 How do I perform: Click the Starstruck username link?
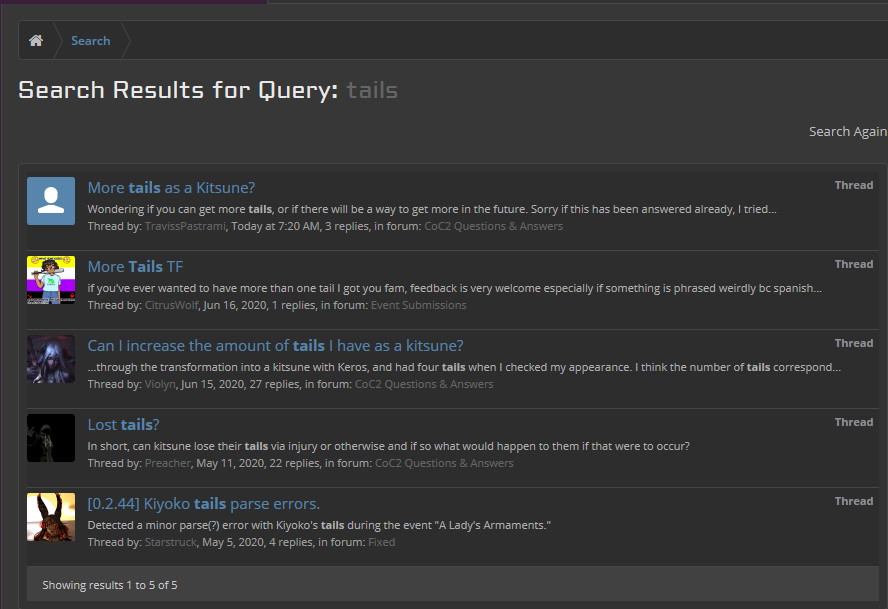[x=171, y=542]
